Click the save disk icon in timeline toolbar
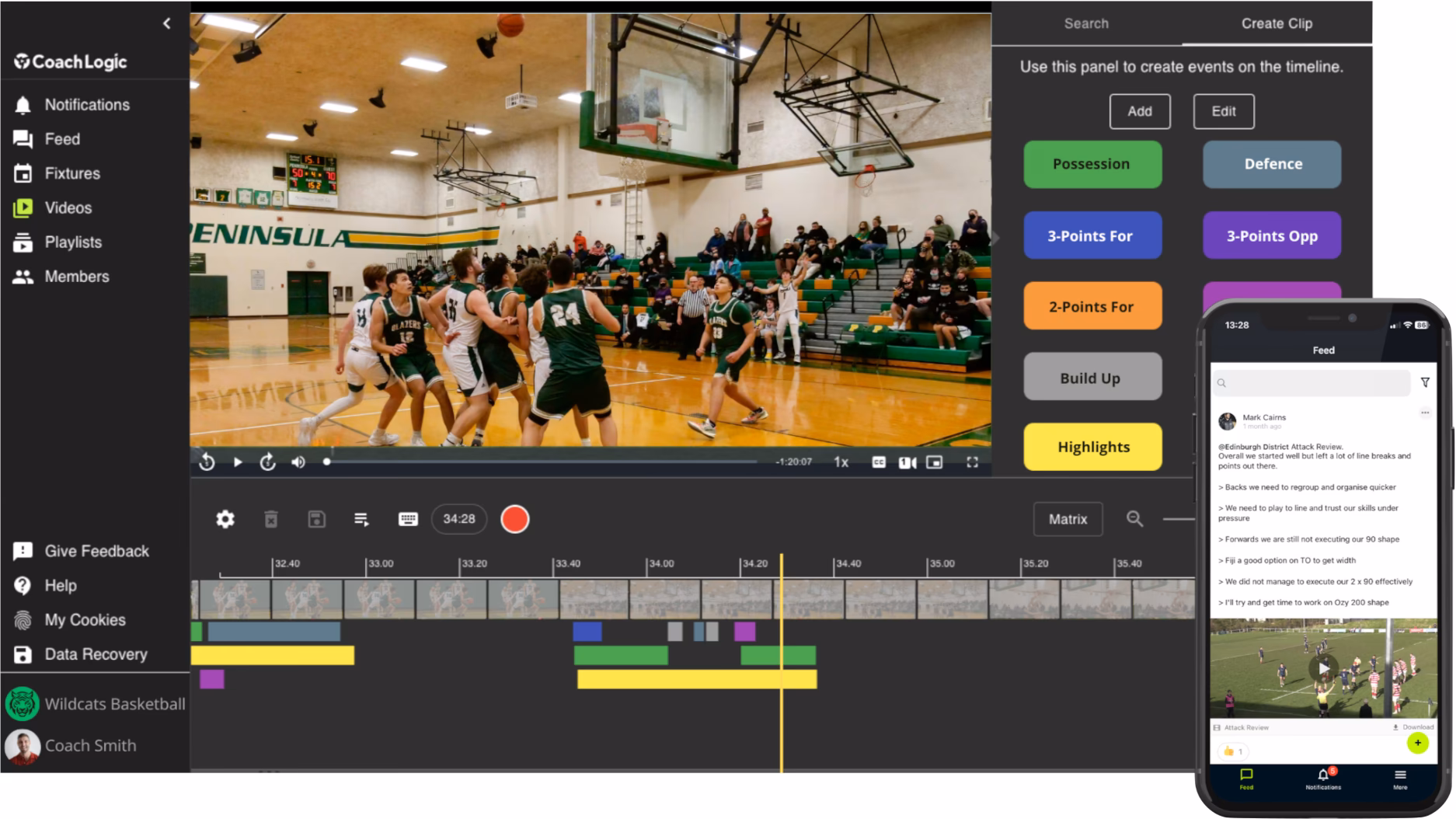 [316, 519]
